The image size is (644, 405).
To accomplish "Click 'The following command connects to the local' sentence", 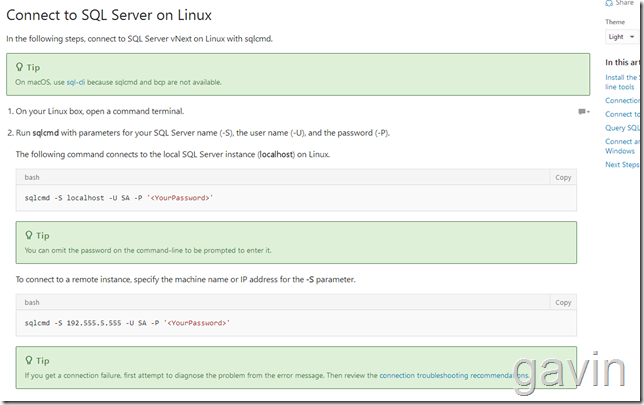I will point(172,154).
